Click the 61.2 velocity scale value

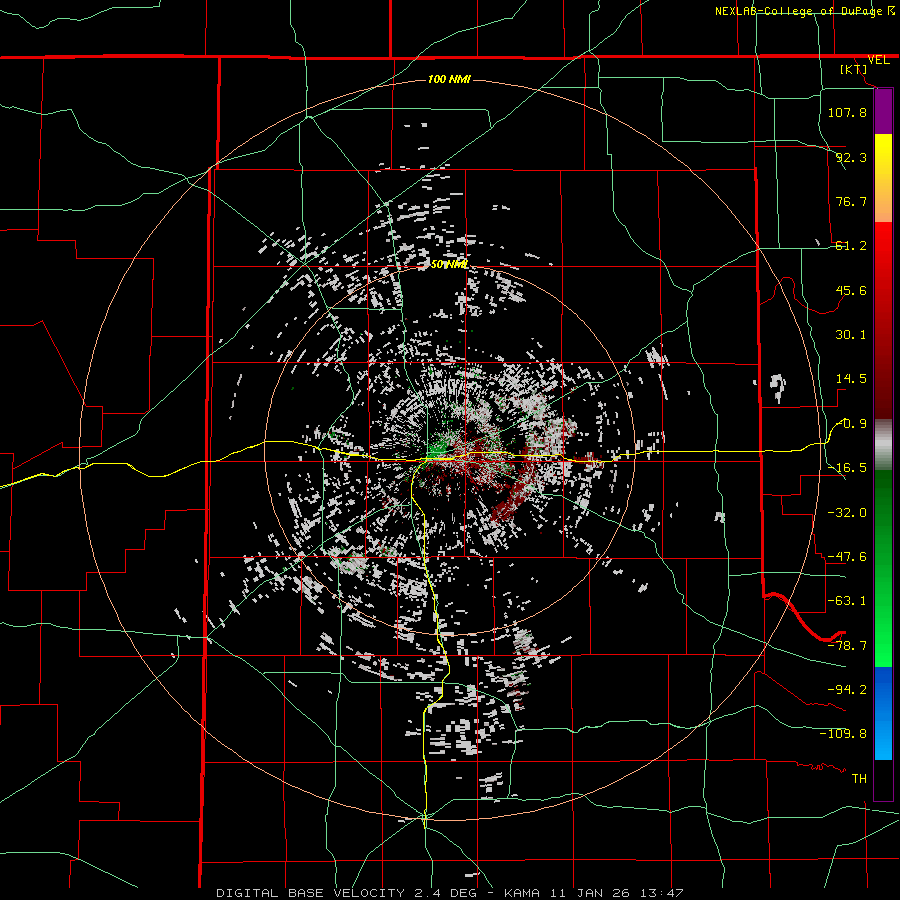tap(851, 246)
